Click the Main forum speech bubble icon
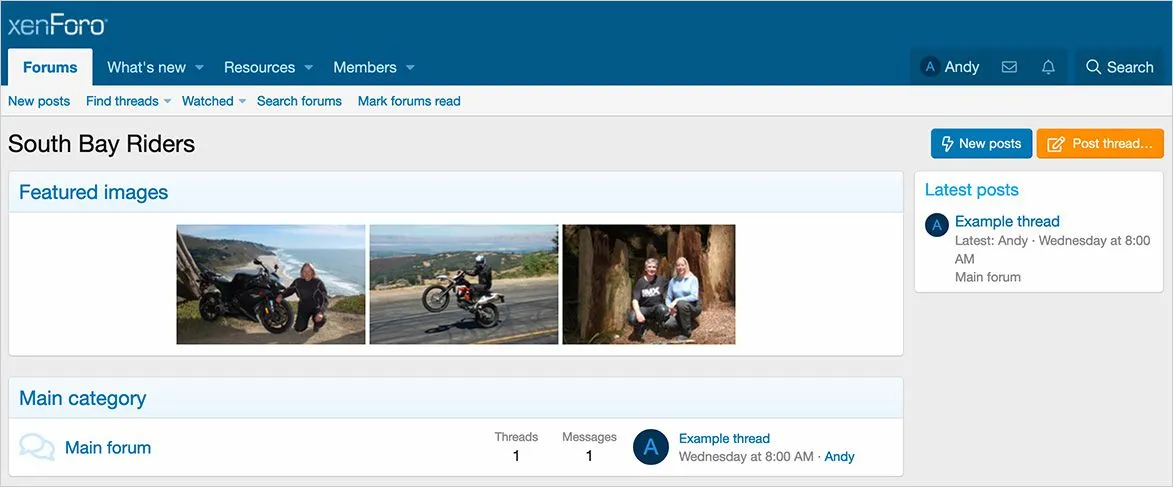This screenshot has width=1173, height=487. coord(37,447)
